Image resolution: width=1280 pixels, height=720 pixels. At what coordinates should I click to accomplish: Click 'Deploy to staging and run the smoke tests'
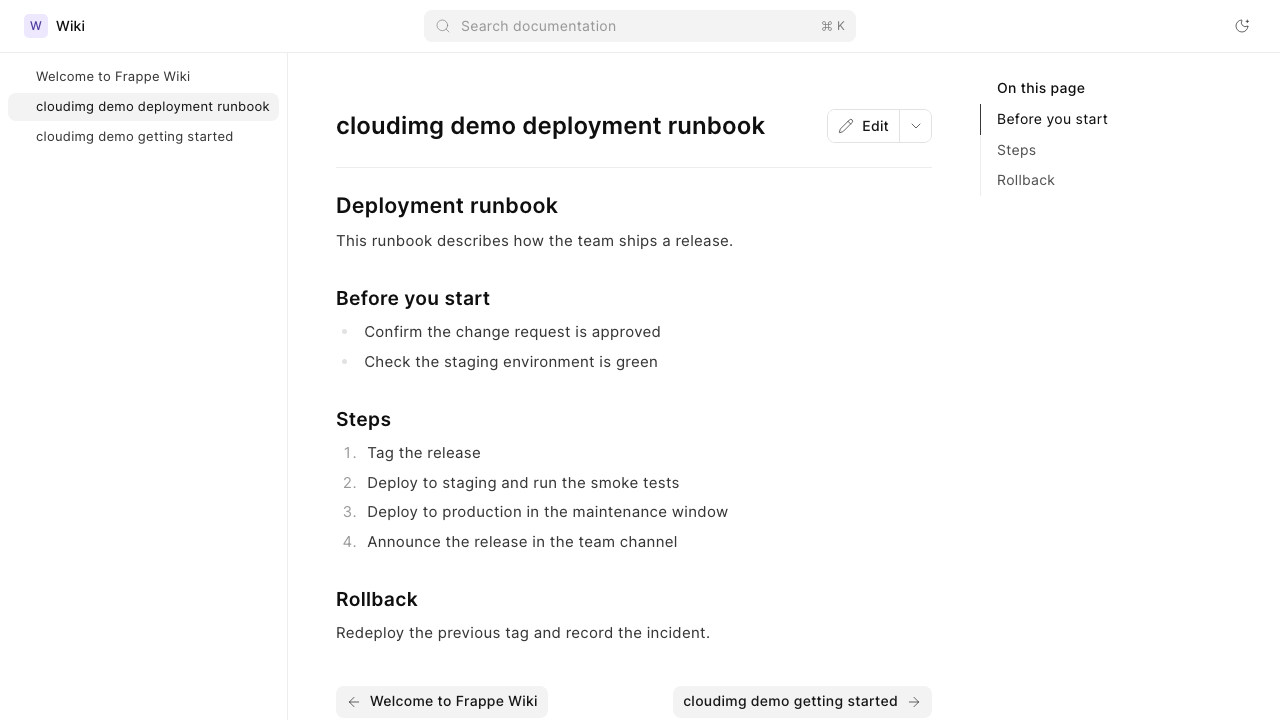coord(523,483)
